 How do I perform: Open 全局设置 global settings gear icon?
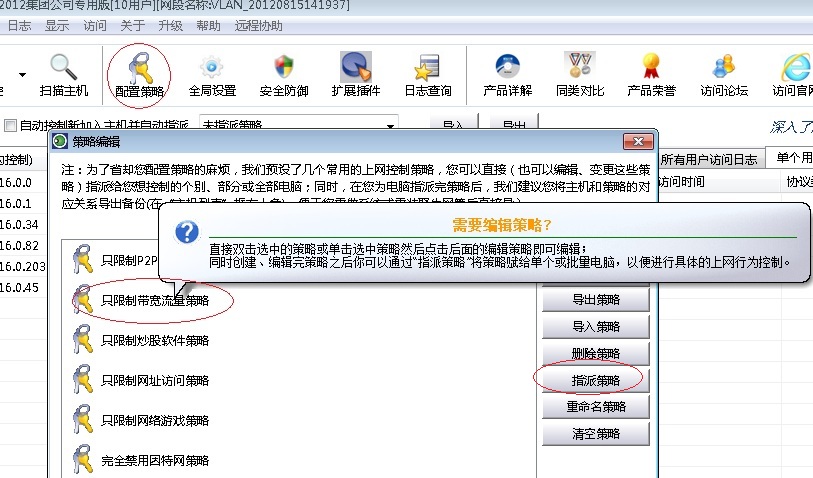click(212, 68)
